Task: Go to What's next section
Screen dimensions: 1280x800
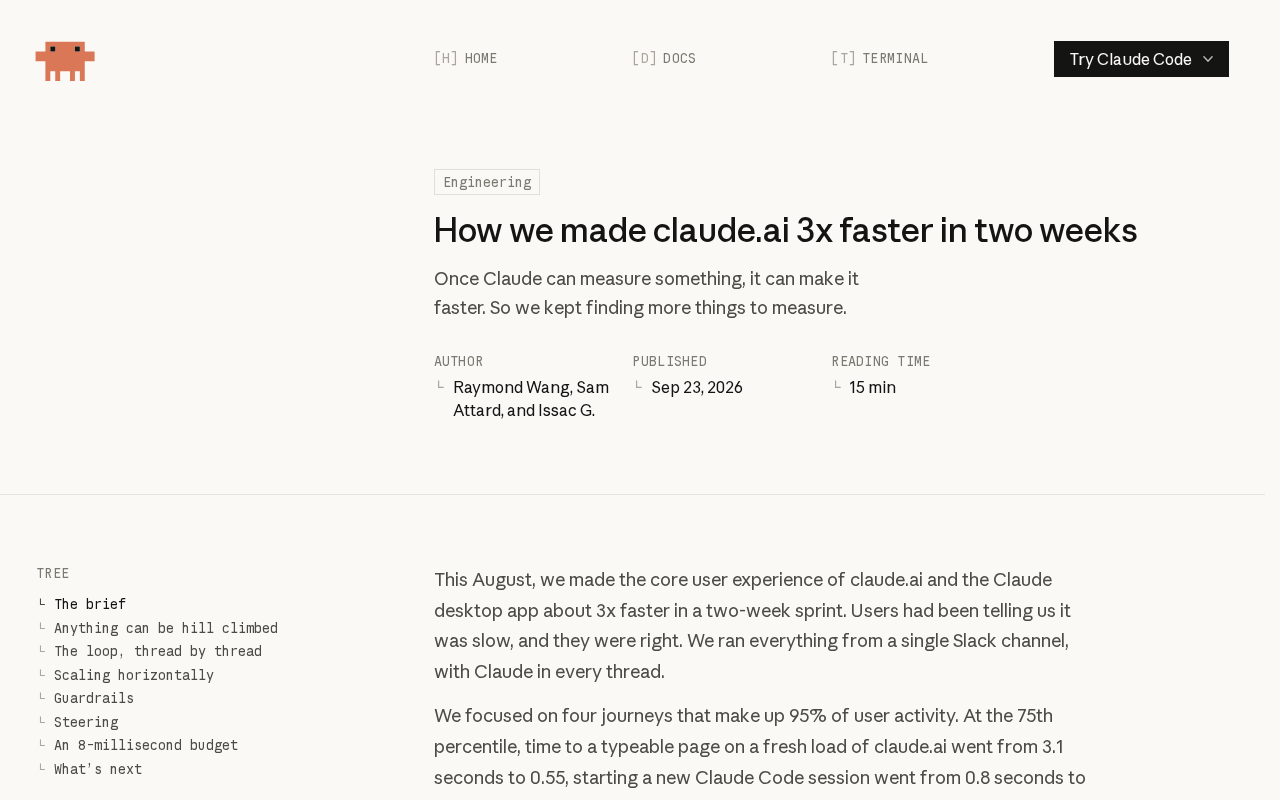Action: [98, 769]
